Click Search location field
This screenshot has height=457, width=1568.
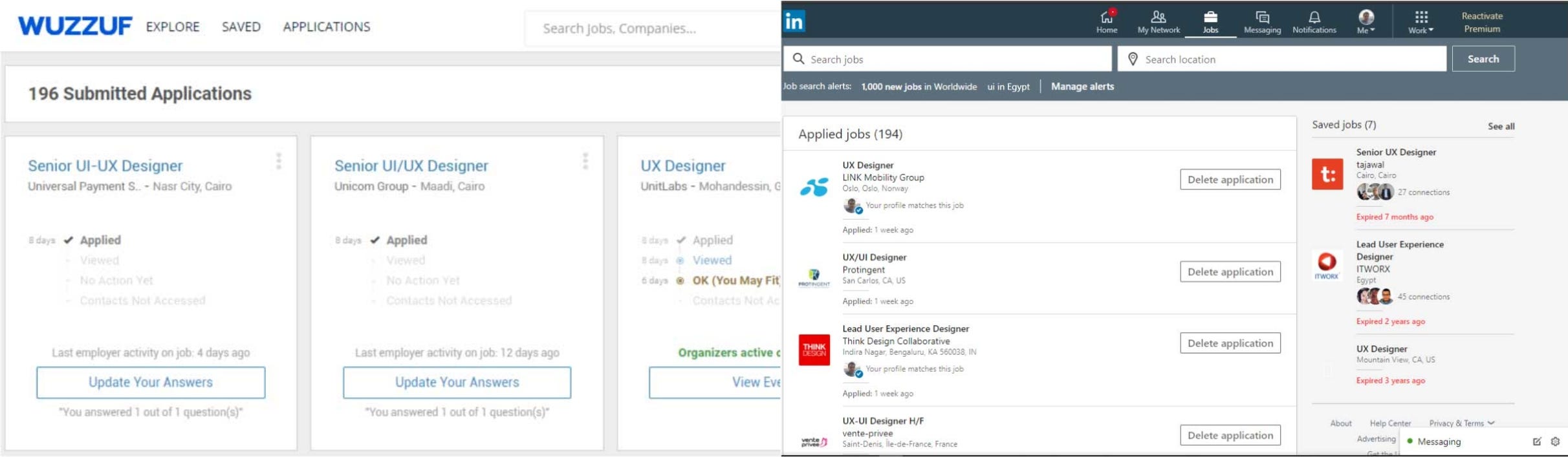click(x=1282, y=59)
